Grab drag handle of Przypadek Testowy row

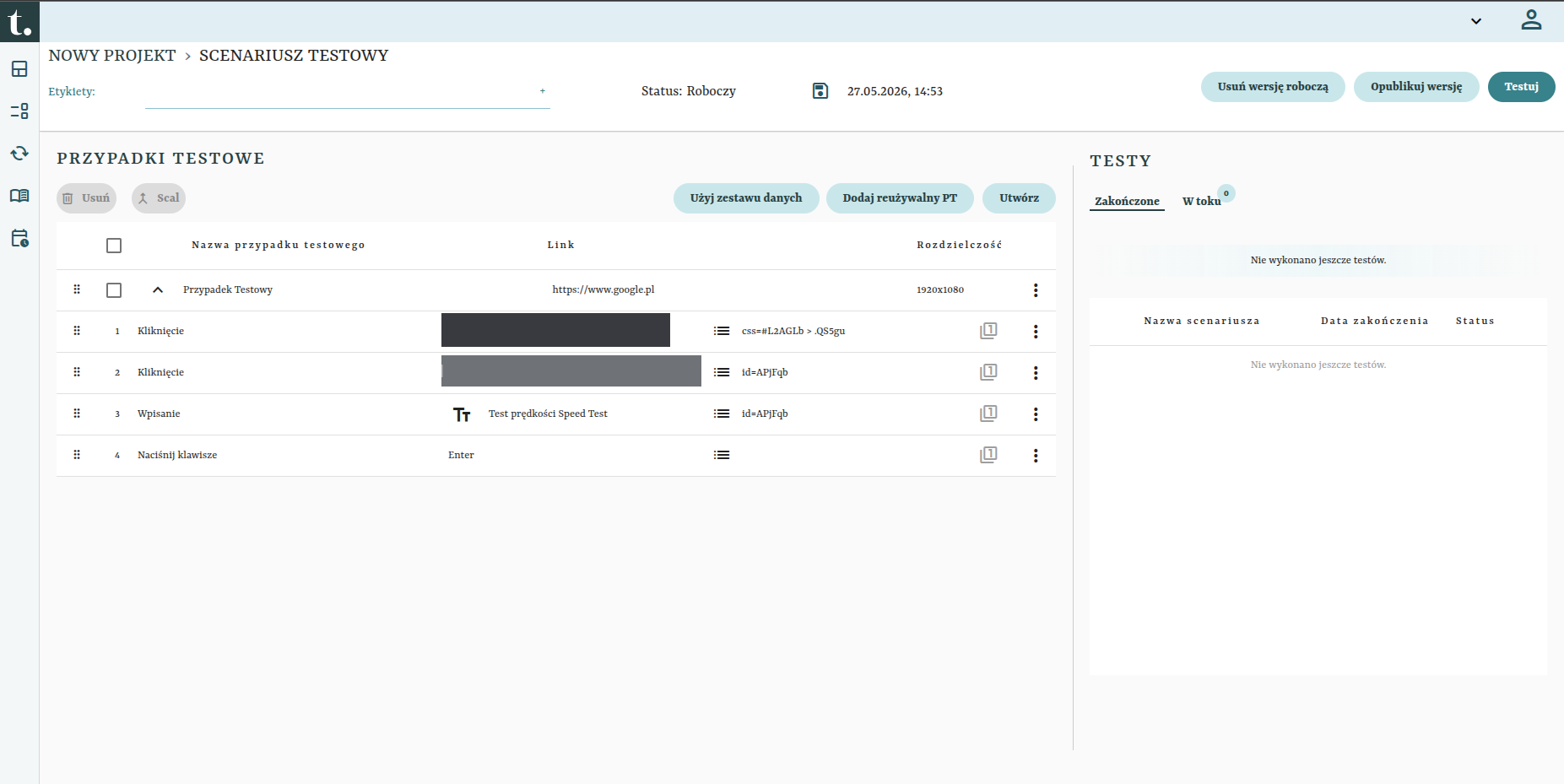77,289
